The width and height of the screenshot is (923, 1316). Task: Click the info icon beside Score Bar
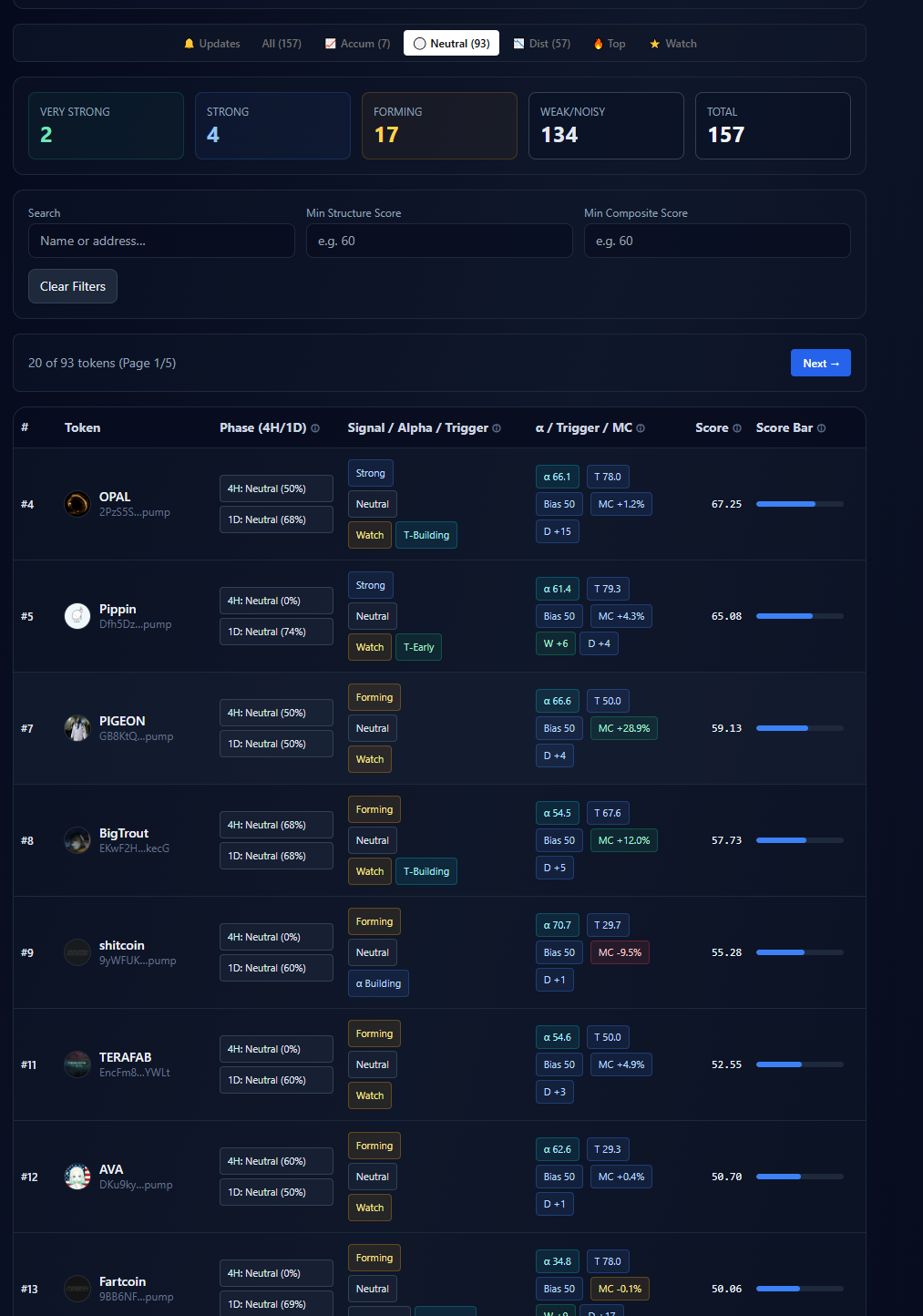pos(821,428)
